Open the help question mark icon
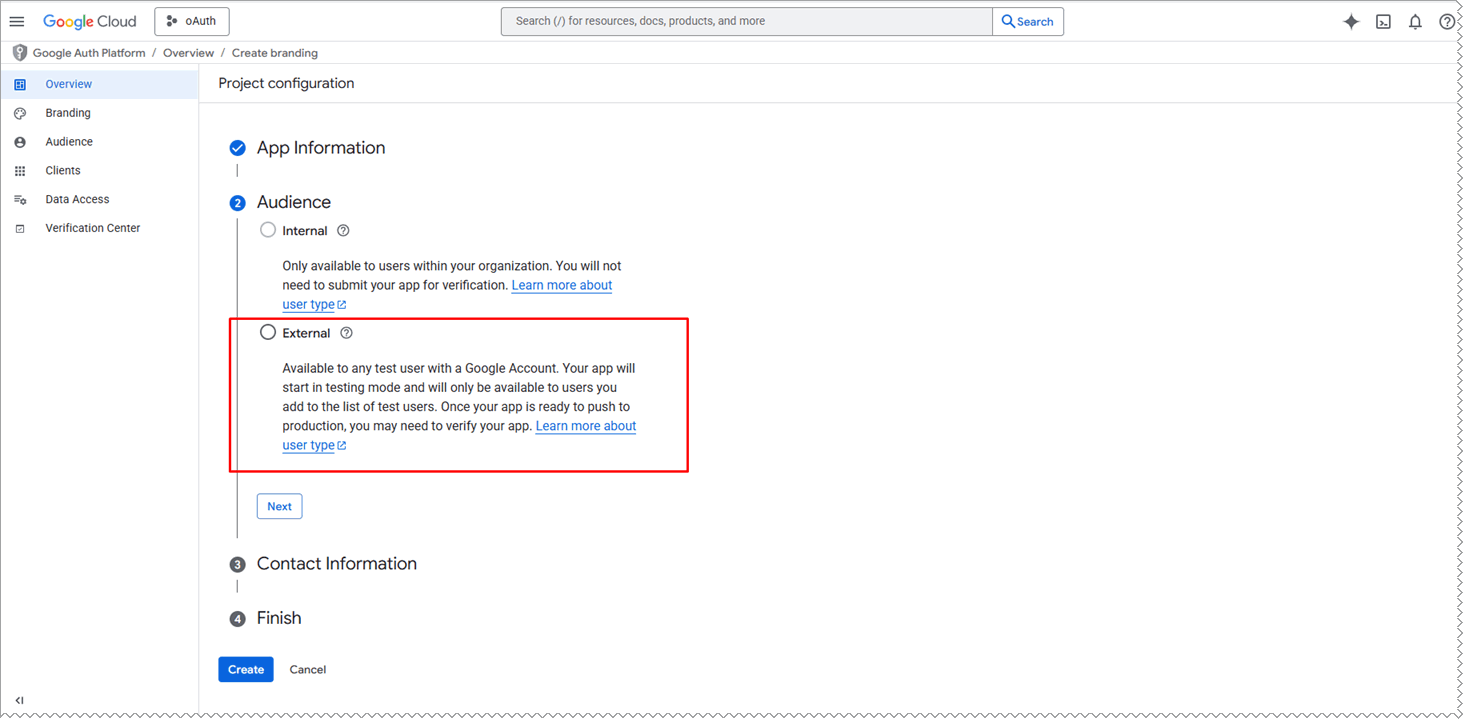 [x=1447, y=21]
